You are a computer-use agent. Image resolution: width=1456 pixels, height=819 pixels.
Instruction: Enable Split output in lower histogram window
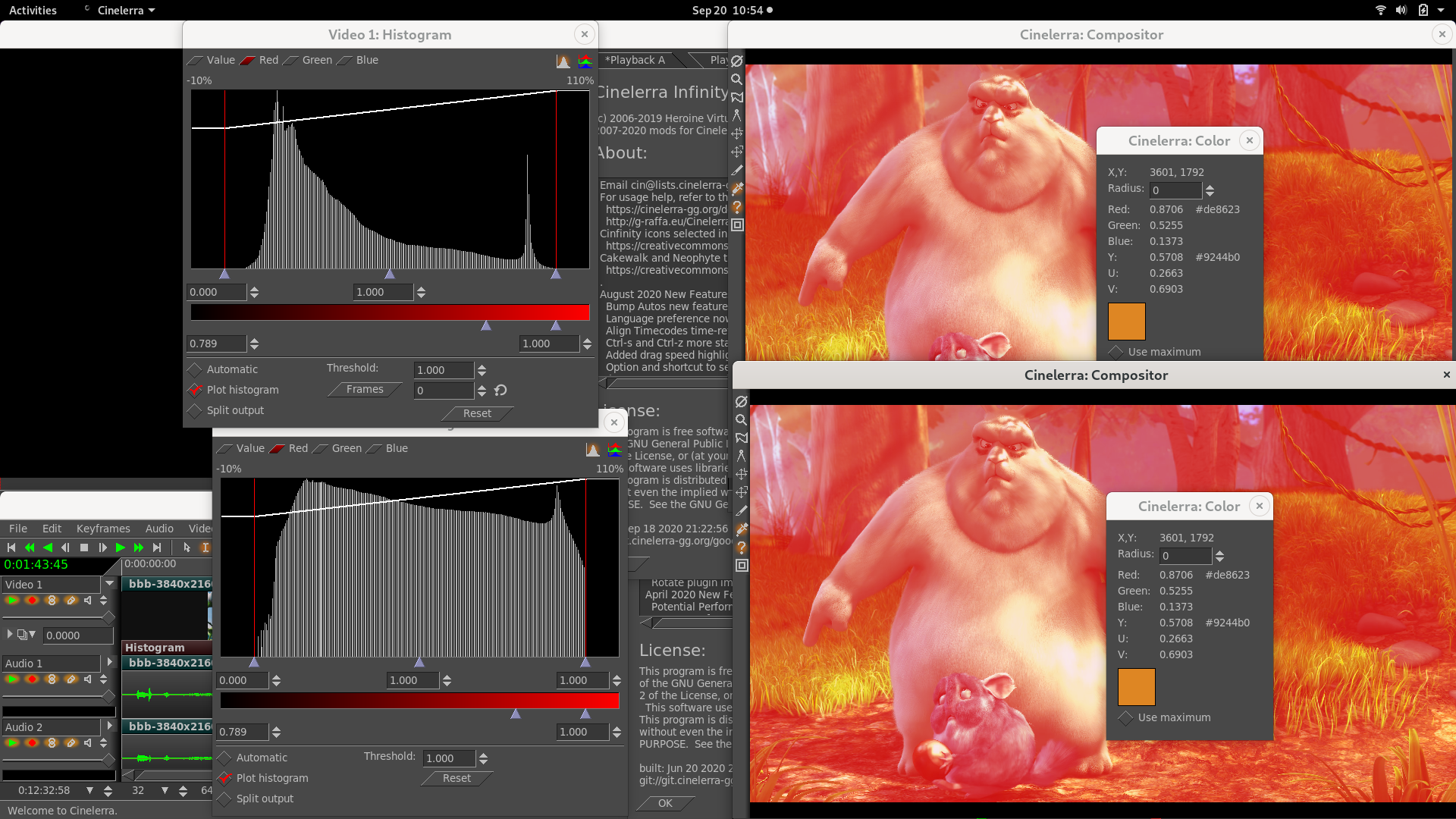[224, 799]
